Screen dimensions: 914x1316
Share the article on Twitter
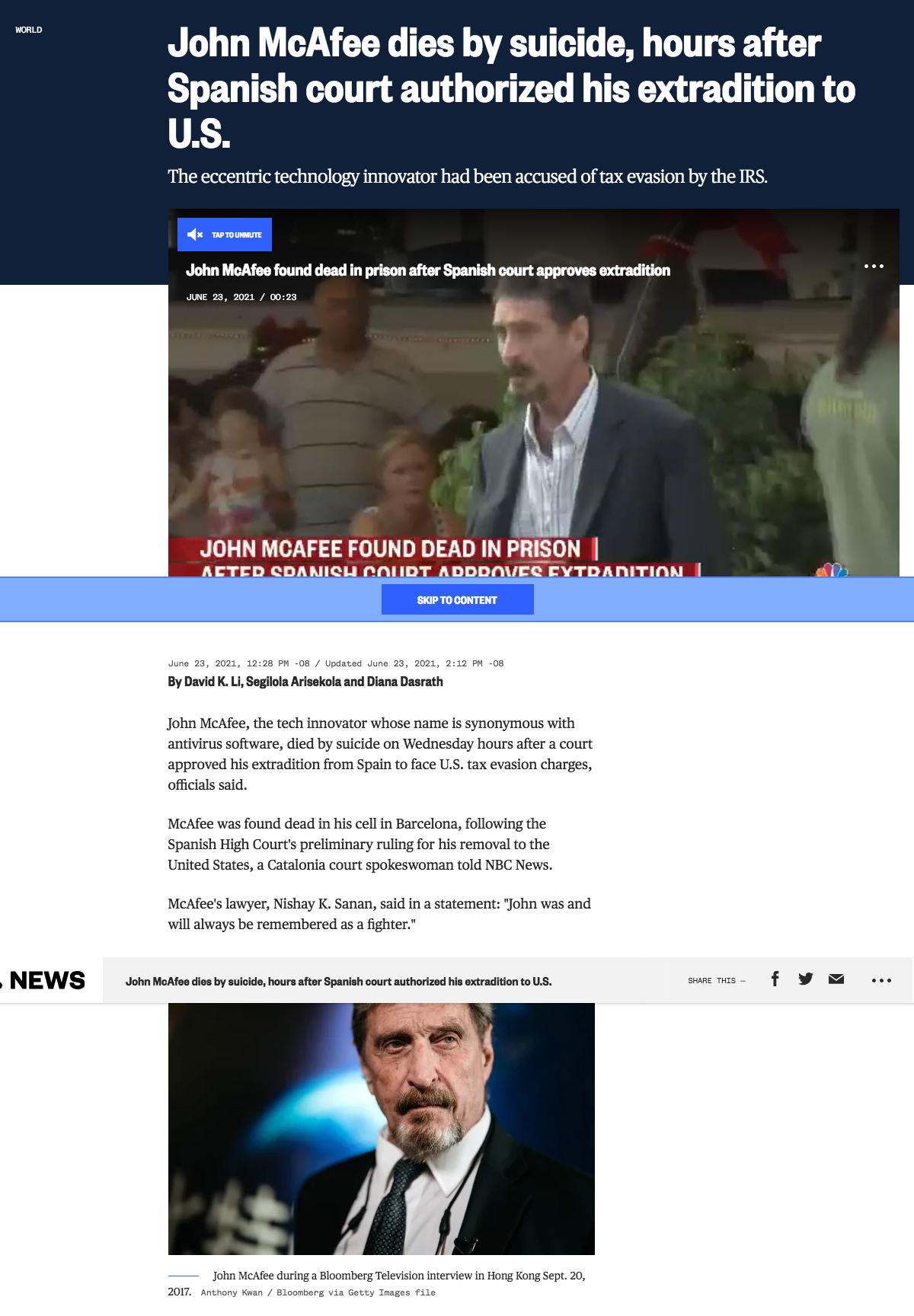tap(806, 979)
